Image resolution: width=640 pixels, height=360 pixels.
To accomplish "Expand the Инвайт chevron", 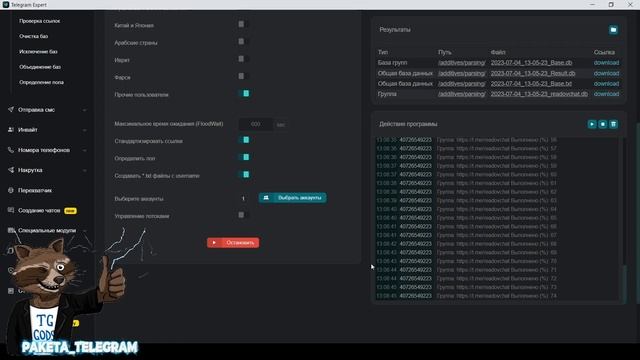I will 84,130.
